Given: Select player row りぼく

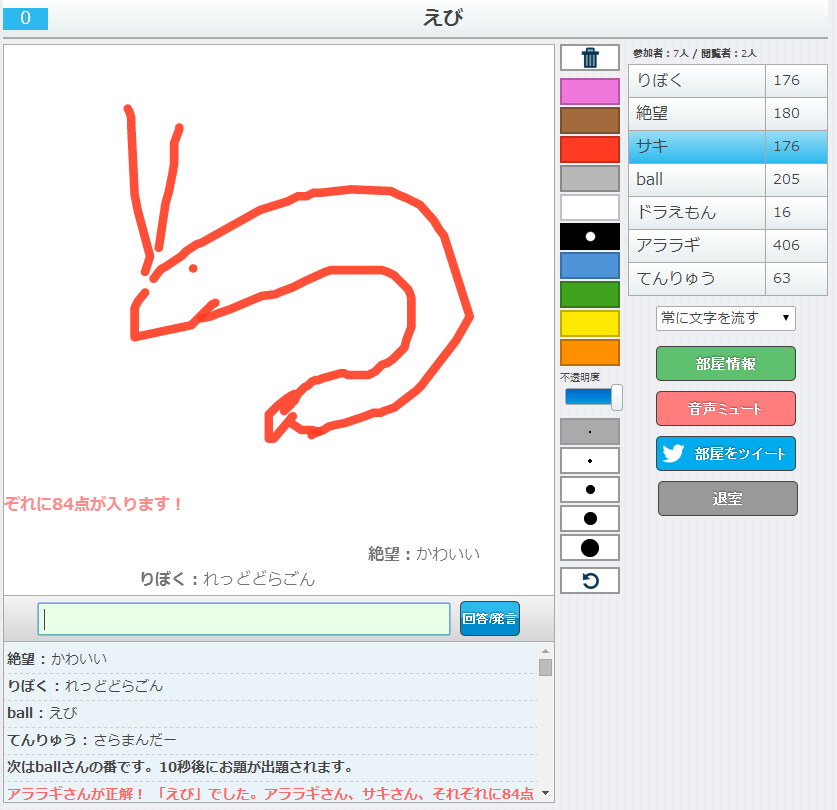Looking at the screenshot, I should click(x=728, y=81).
